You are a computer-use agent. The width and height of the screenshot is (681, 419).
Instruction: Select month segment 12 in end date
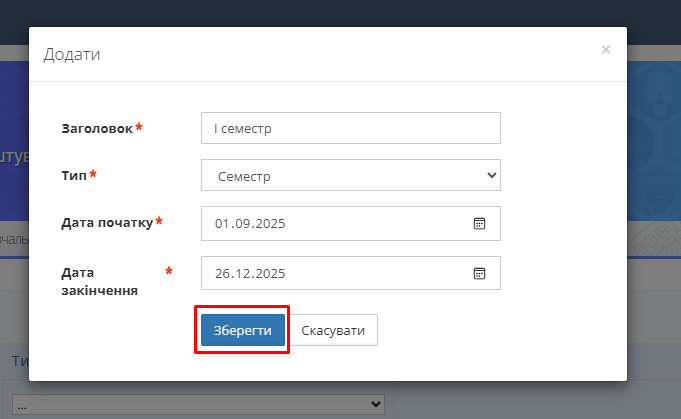[x=241, y=273]
